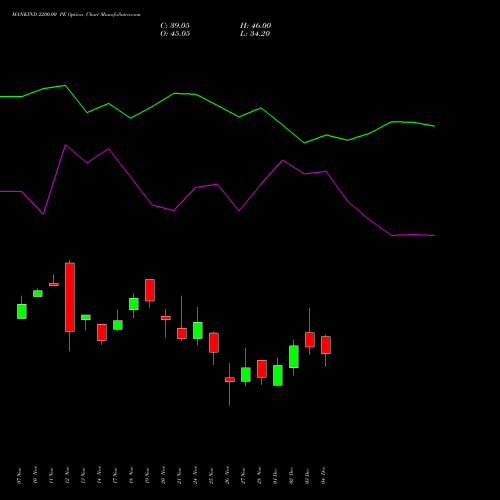Image resolution: width=500 pixels, height=500 pixels.
Task: Click the red candlestick above 19 Nov
Action: click(x=150, y=290)
